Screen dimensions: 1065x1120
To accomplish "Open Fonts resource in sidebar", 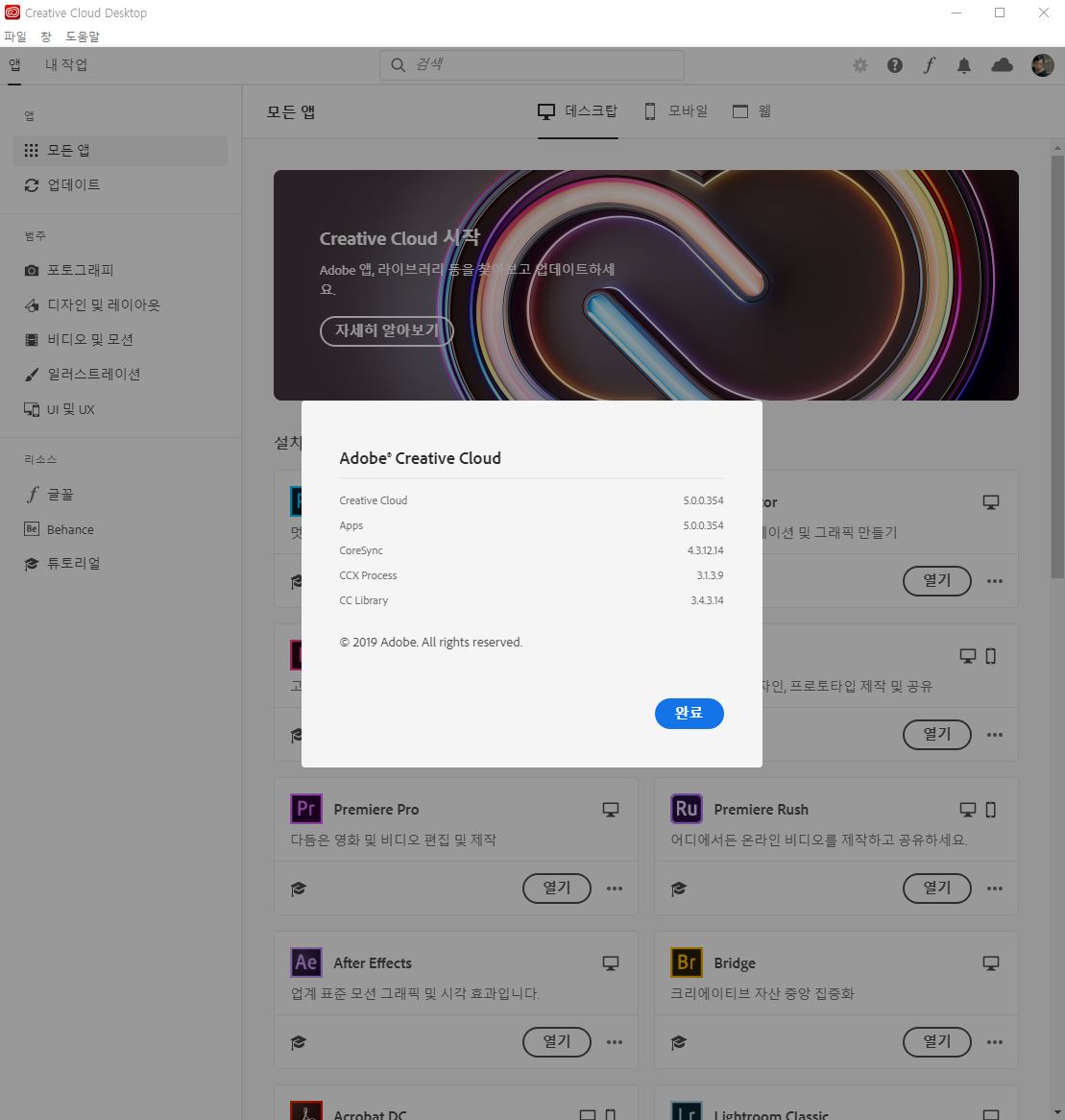I will (120, 495).
